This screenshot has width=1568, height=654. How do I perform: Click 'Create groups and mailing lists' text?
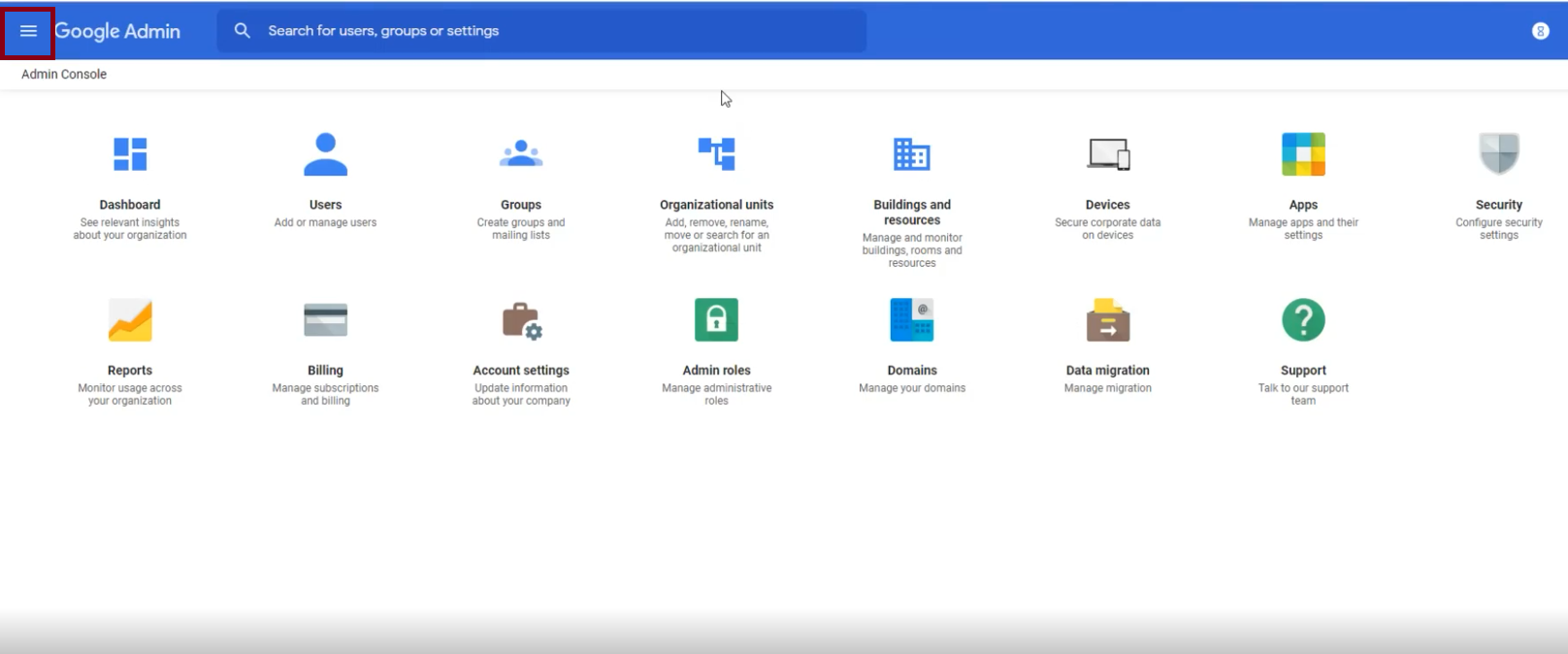point(521,229)
